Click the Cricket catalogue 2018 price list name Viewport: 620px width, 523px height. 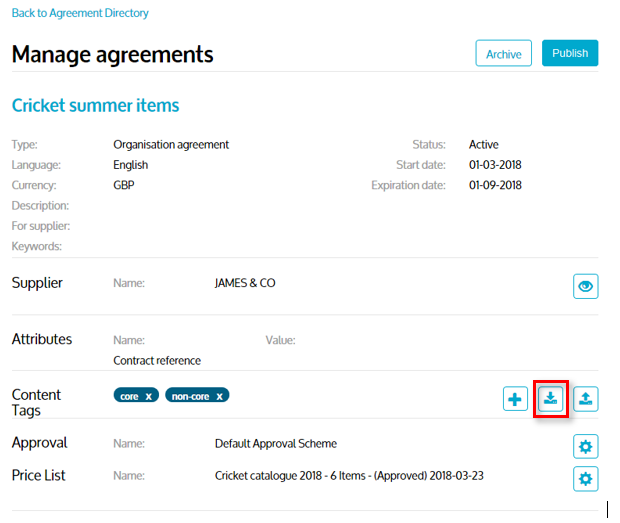click(x=349, y=475)
